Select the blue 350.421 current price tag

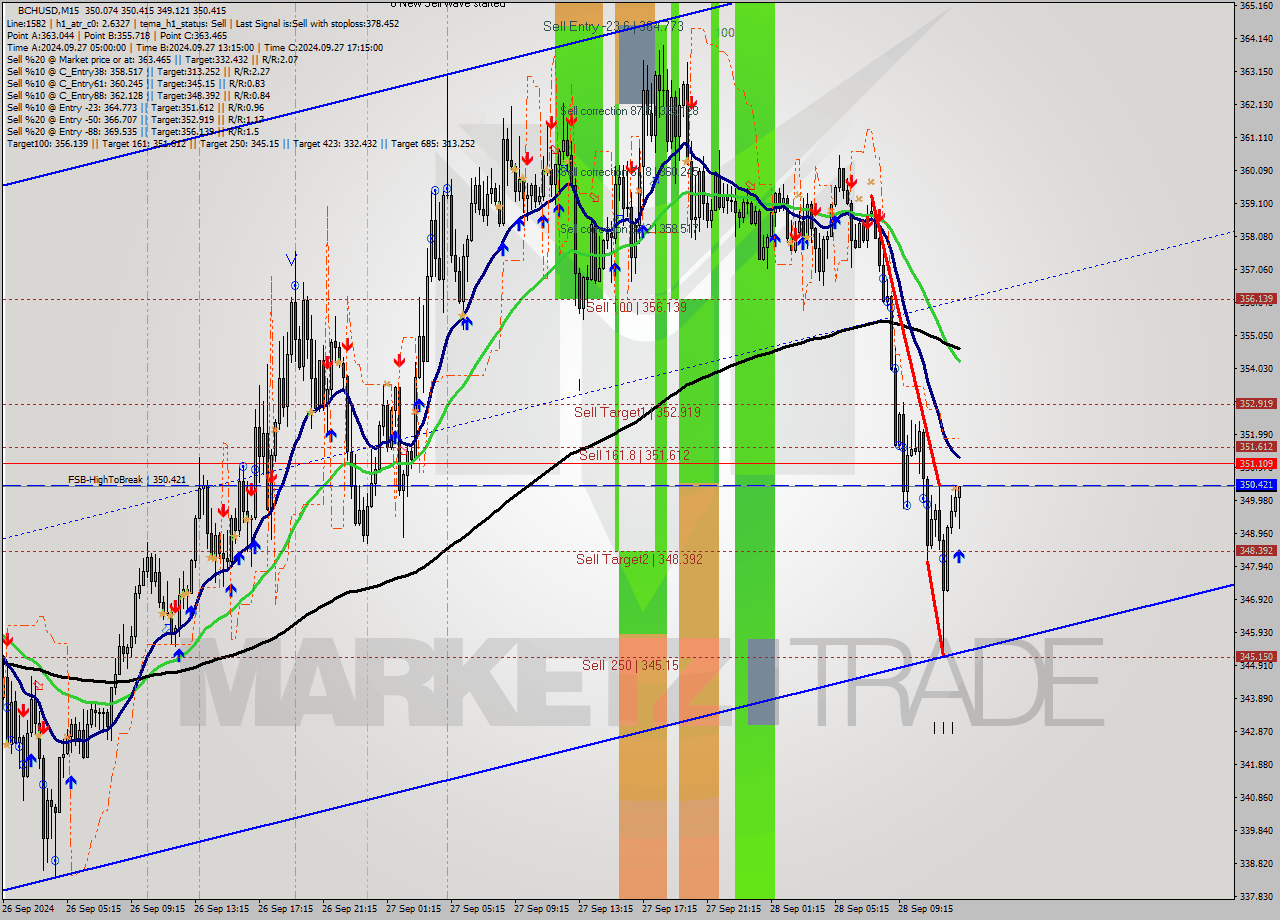click(1256, 485)
